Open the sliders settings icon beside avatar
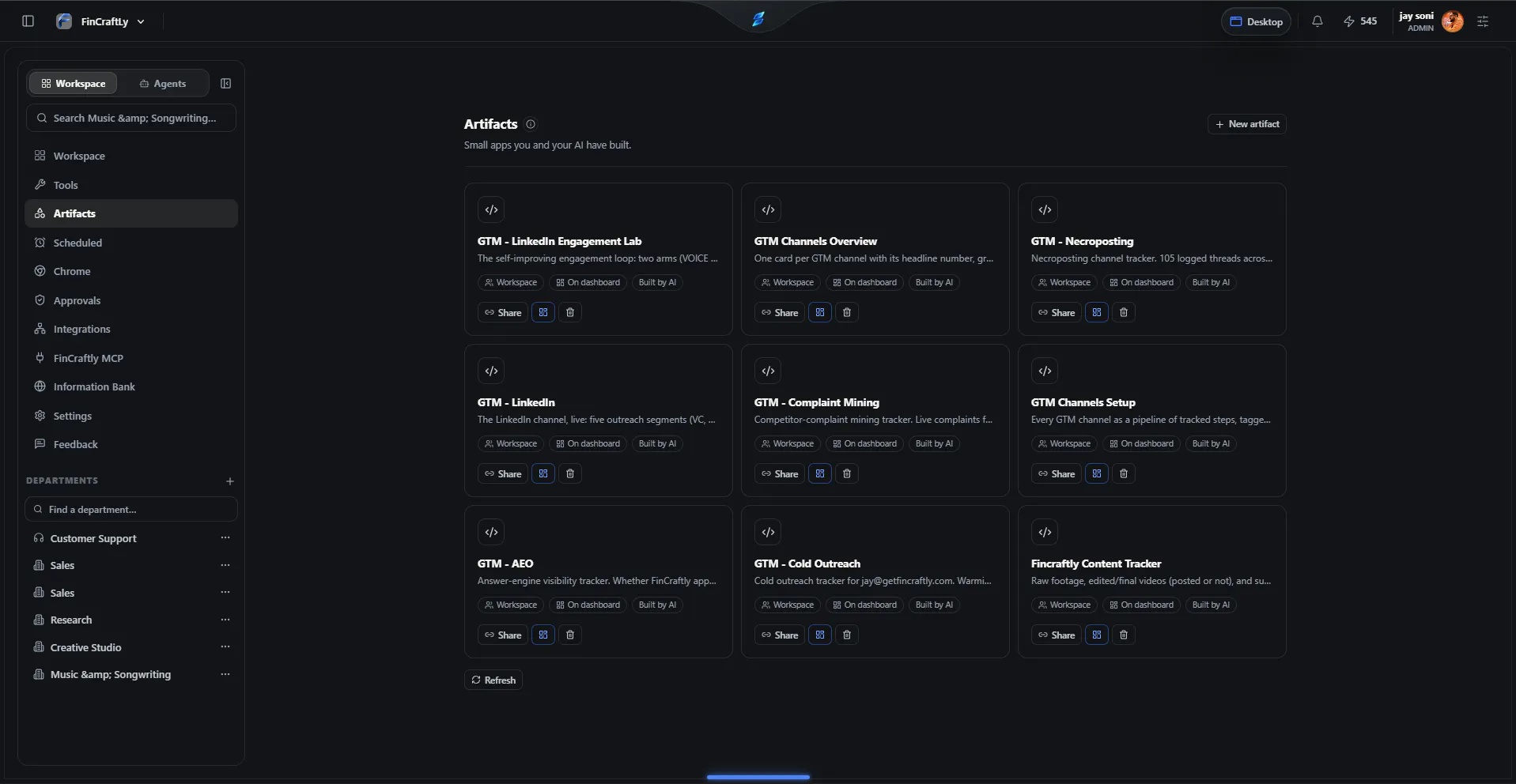The height and width of the screenshot is (784, 1516). point(1483,21)
